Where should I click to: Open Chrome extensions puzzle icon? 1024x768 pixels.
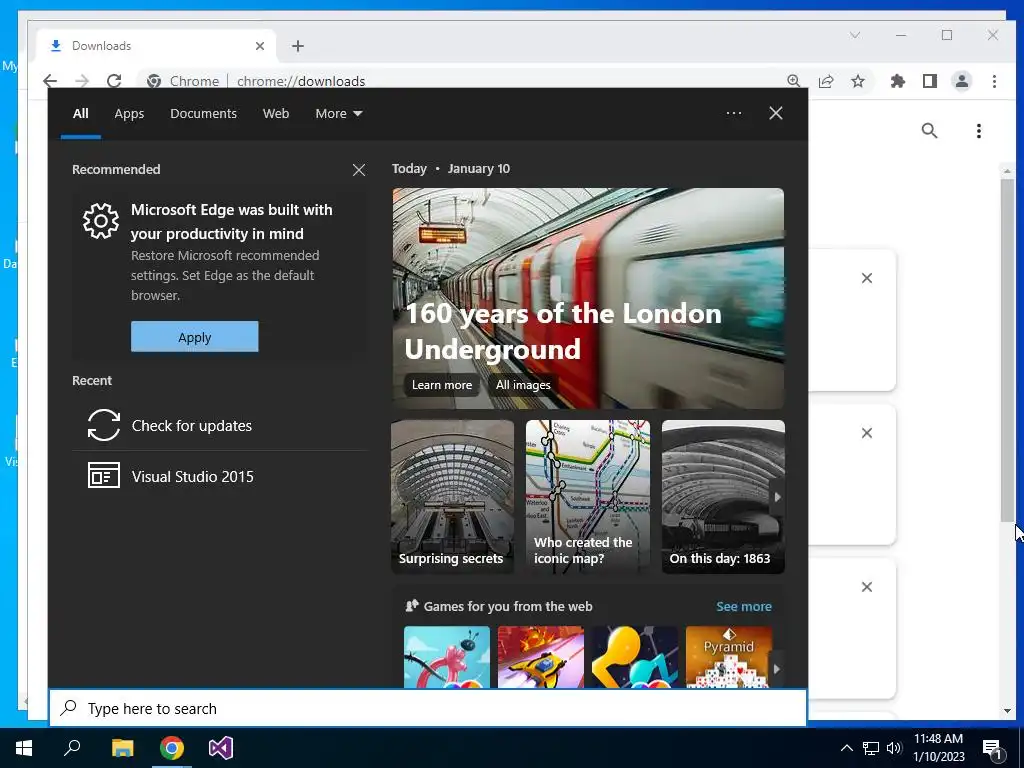click(898, 81)
